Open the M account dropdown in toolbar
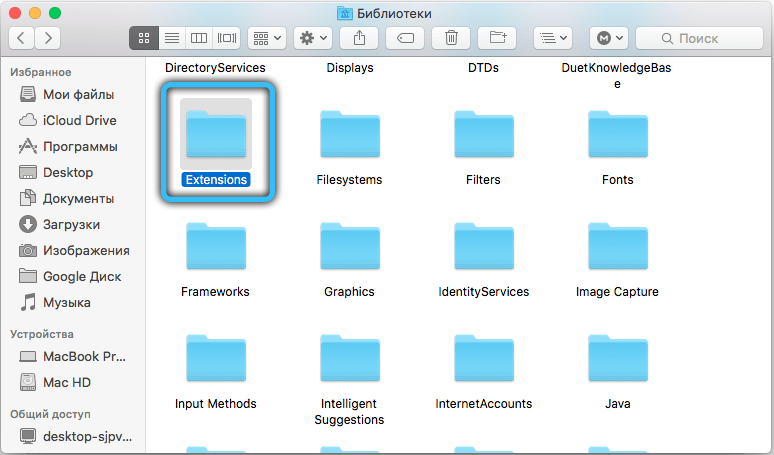The image size is (774, 455). click(x=609, y=38)
